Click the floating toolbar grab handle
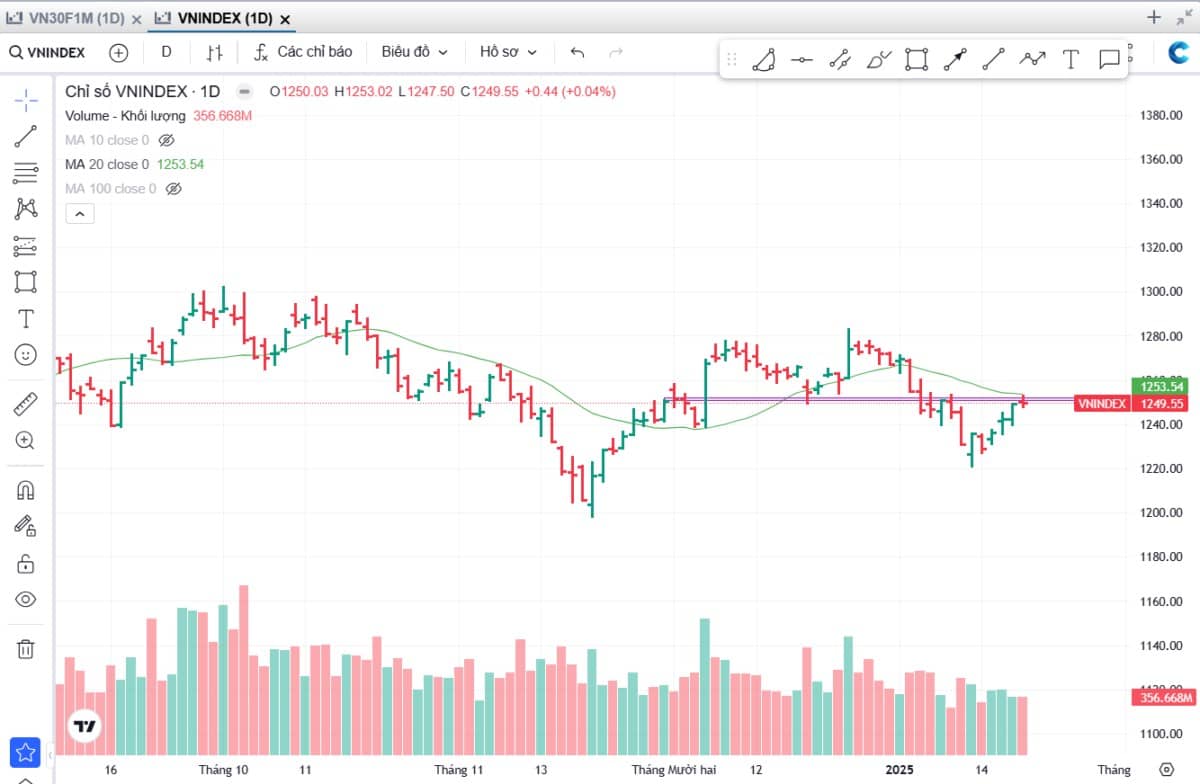This screenshot has width=1200, height=784. click(x=732, y=60)
